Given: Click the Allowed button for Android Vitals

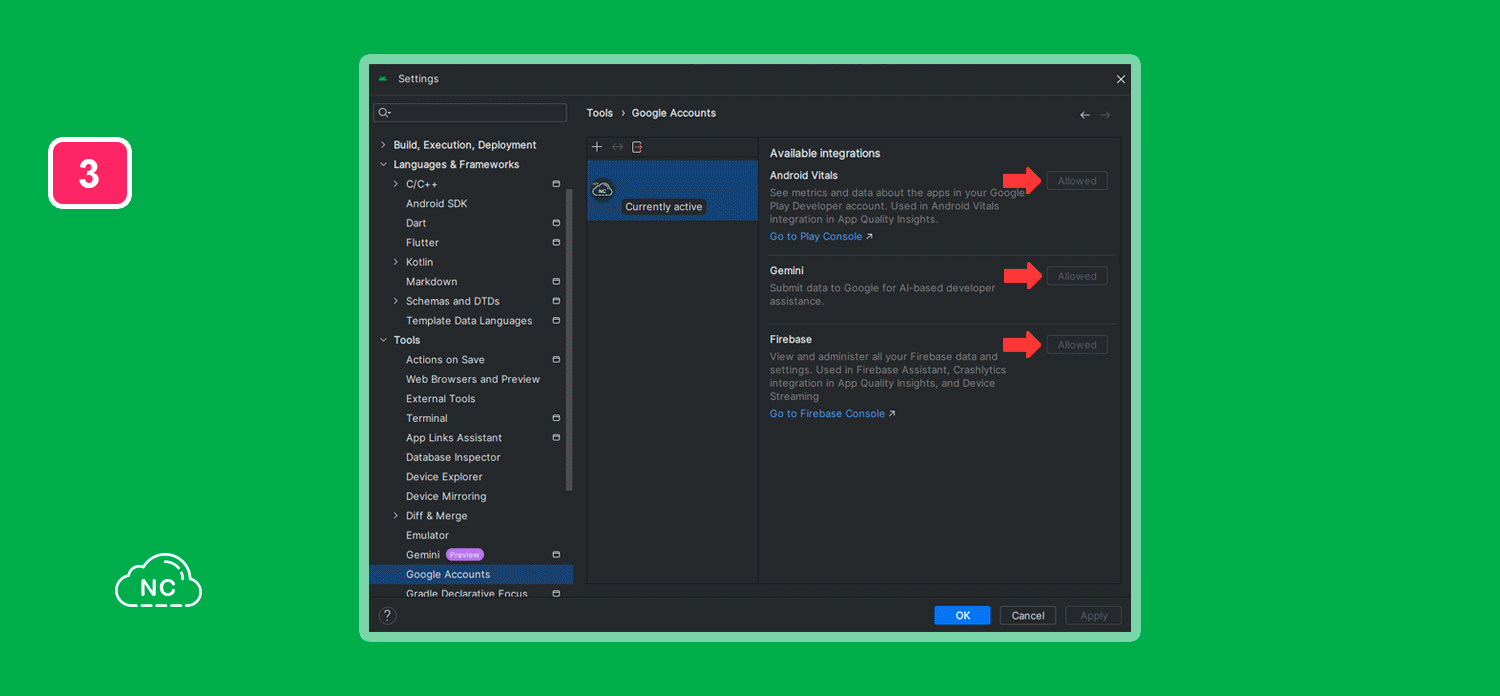Looking at the screenshot, I should coord(1077,181).
